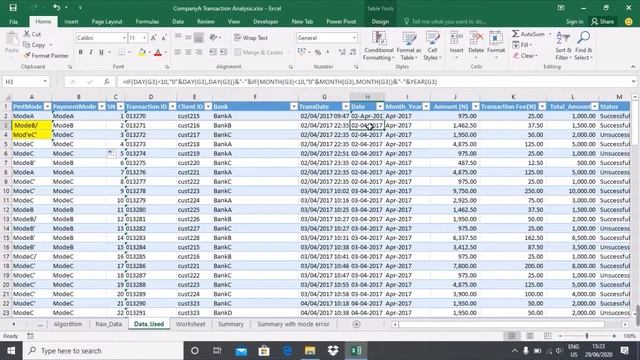Open the Worksheet sheet tab
The width and height of the screenshot is (640, 360).
tap(191, 324)
